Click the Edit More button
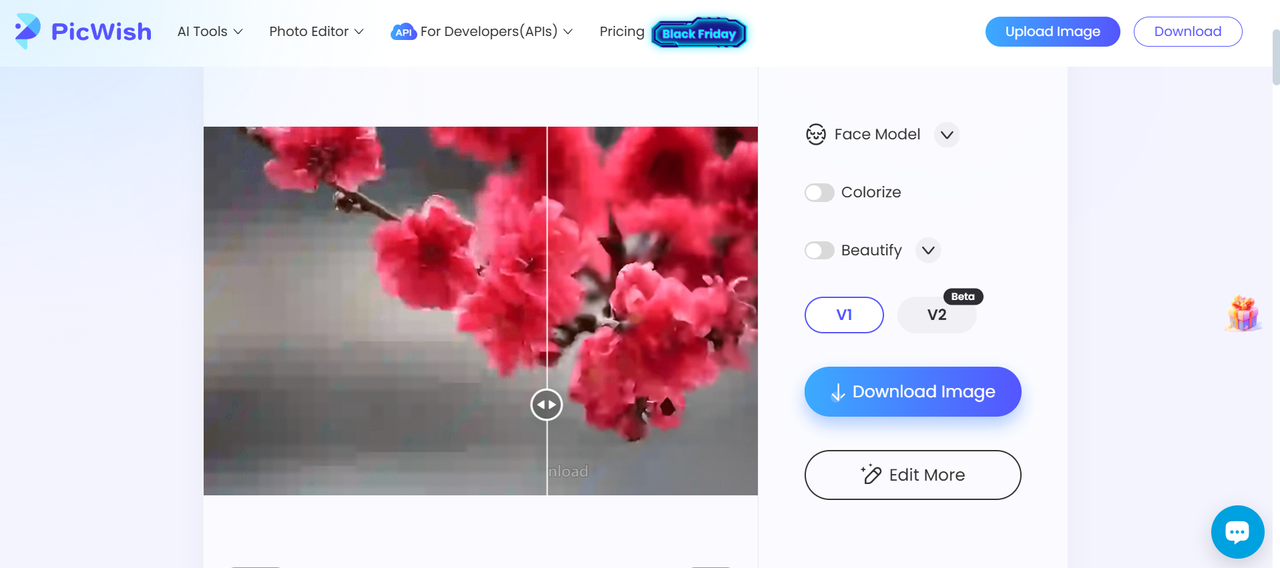This screenshot has width=1280, height=568. pyautogui.click(x=913, y=475)
